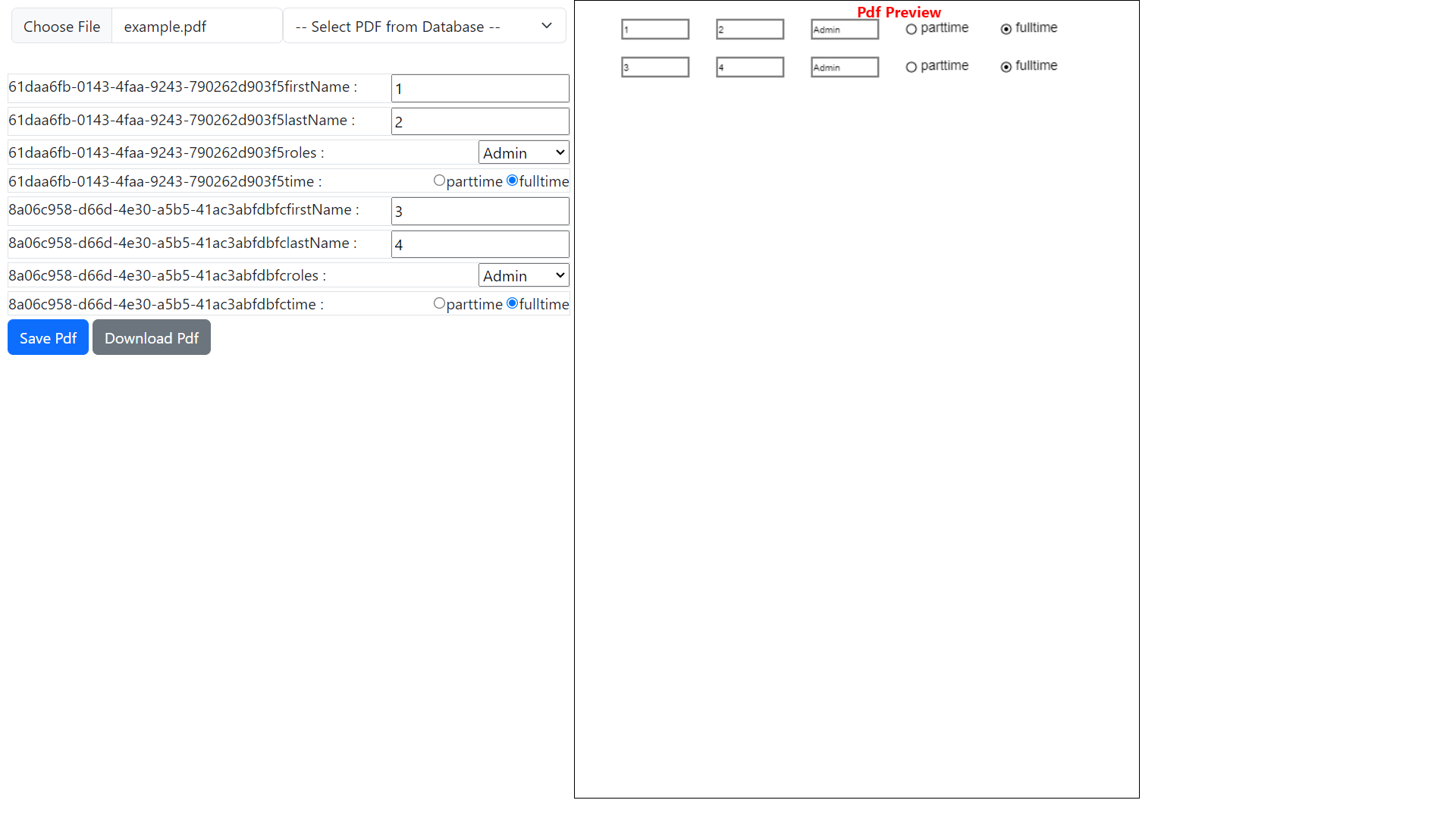The height and width of the screenshot is (819, 1456).
Task: Click the preview field showing 3
Action: coord(654,67)
